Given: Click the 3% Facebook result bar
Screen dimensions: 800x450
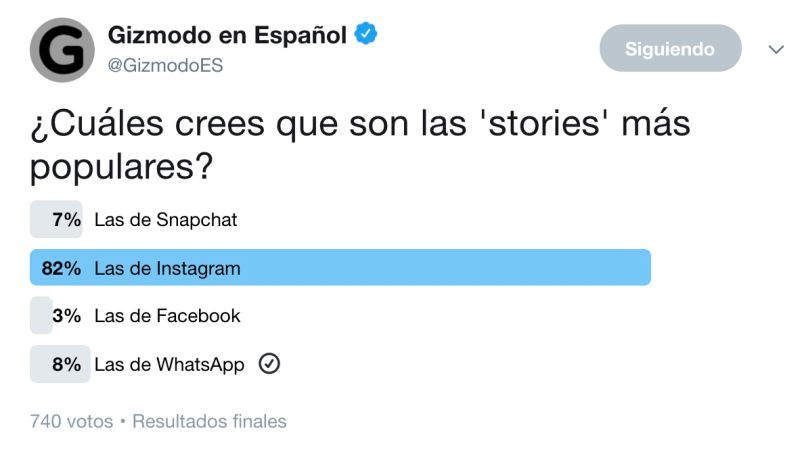Looking at the screenshot, I should (x=41, y=315).
